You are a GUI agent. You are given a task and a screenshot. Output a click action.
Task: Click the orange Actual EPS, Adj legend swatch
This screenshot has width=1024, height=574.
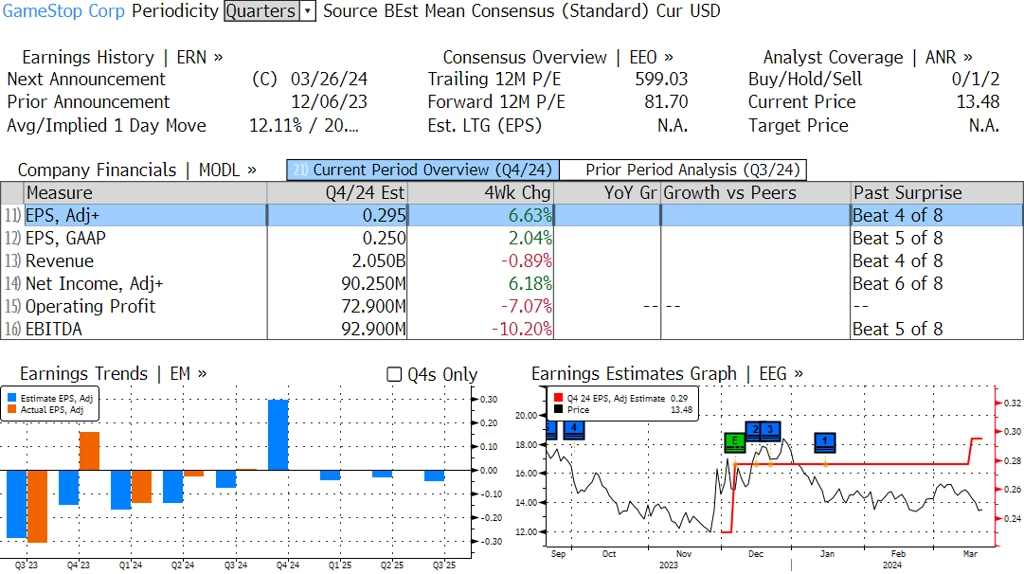(12, 409)
